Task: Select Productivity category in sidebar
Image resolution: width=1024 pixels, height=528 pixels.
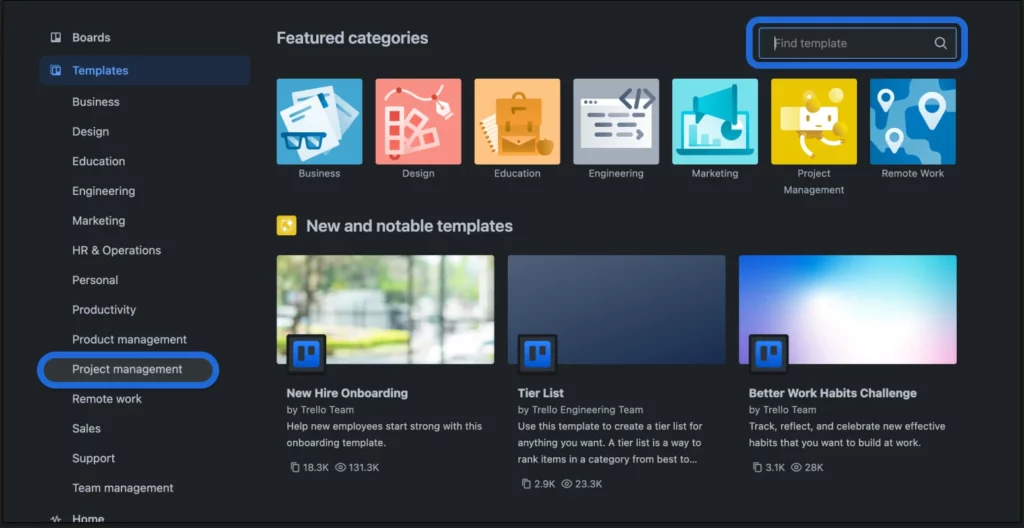Action: click(x=104, y=310)
